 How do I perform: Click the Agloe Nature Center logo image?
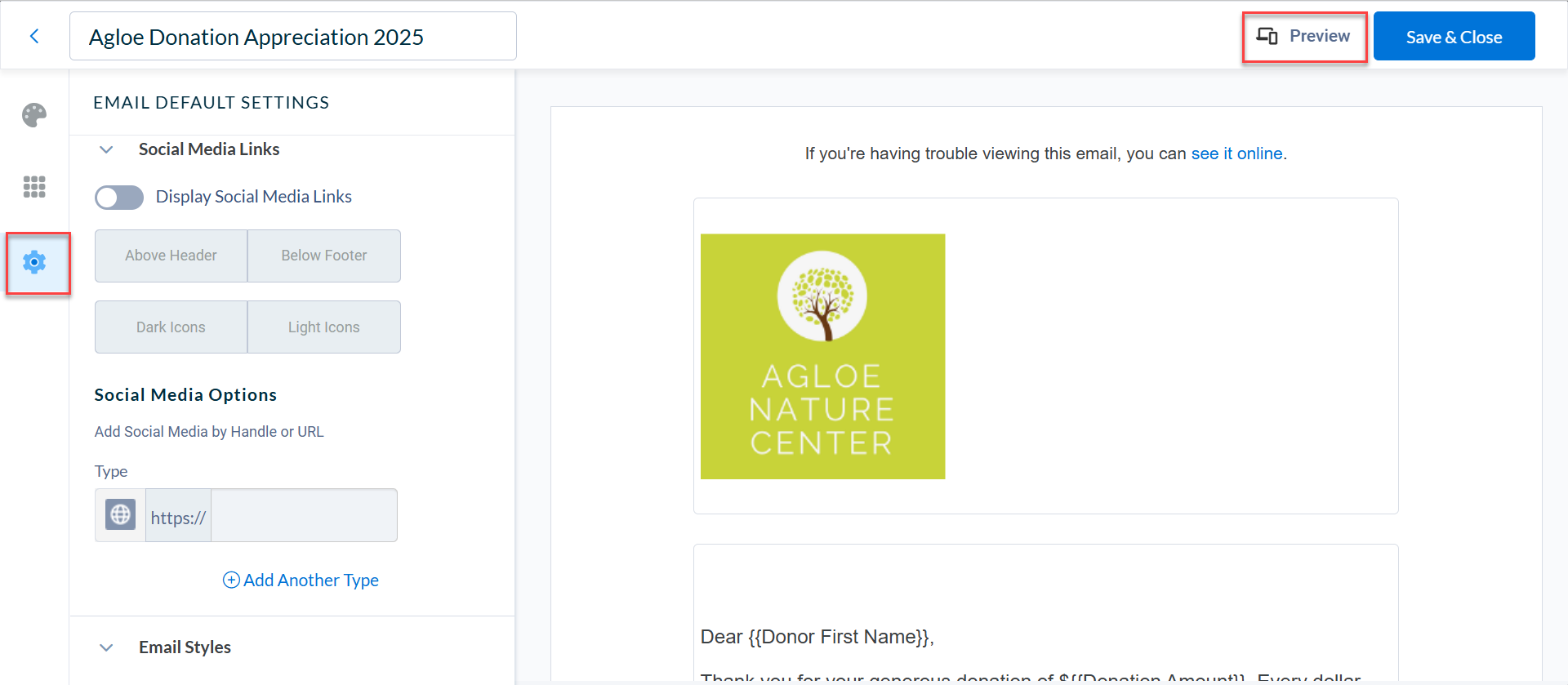(822, 356)
